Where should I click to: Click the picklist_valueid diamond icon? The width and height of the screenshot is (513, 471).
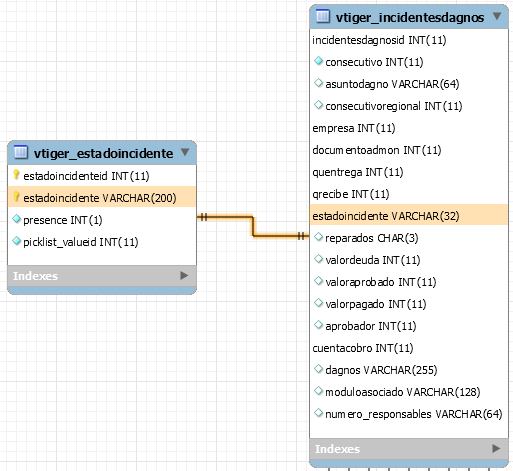(16, 241)
